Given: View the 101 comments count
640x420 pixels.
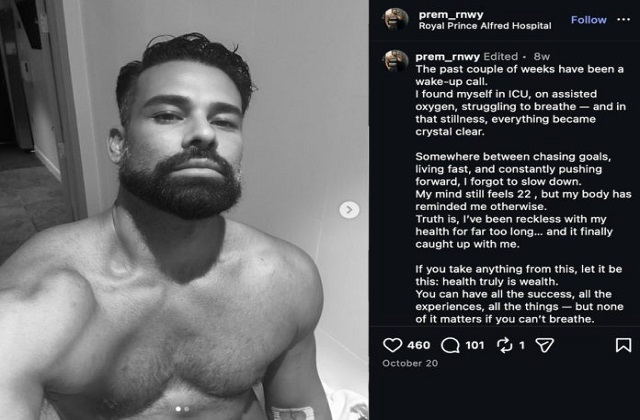Looking at the screenshot, I should pos(475,345).
